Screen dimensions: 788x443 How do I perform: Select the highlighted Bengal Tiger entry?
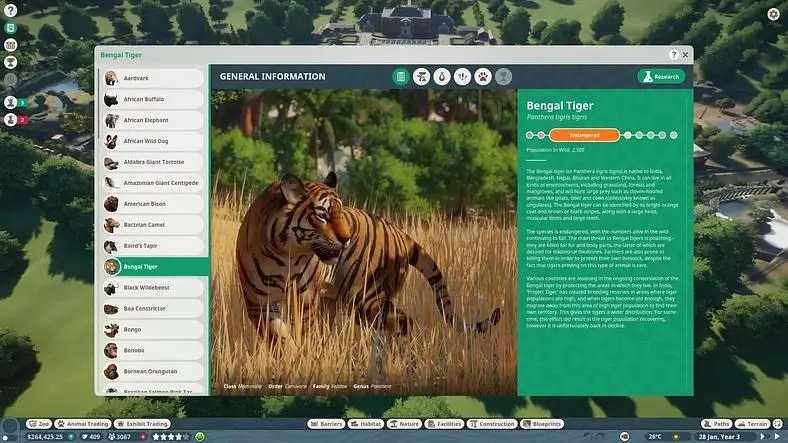click(x=155, y=267)
